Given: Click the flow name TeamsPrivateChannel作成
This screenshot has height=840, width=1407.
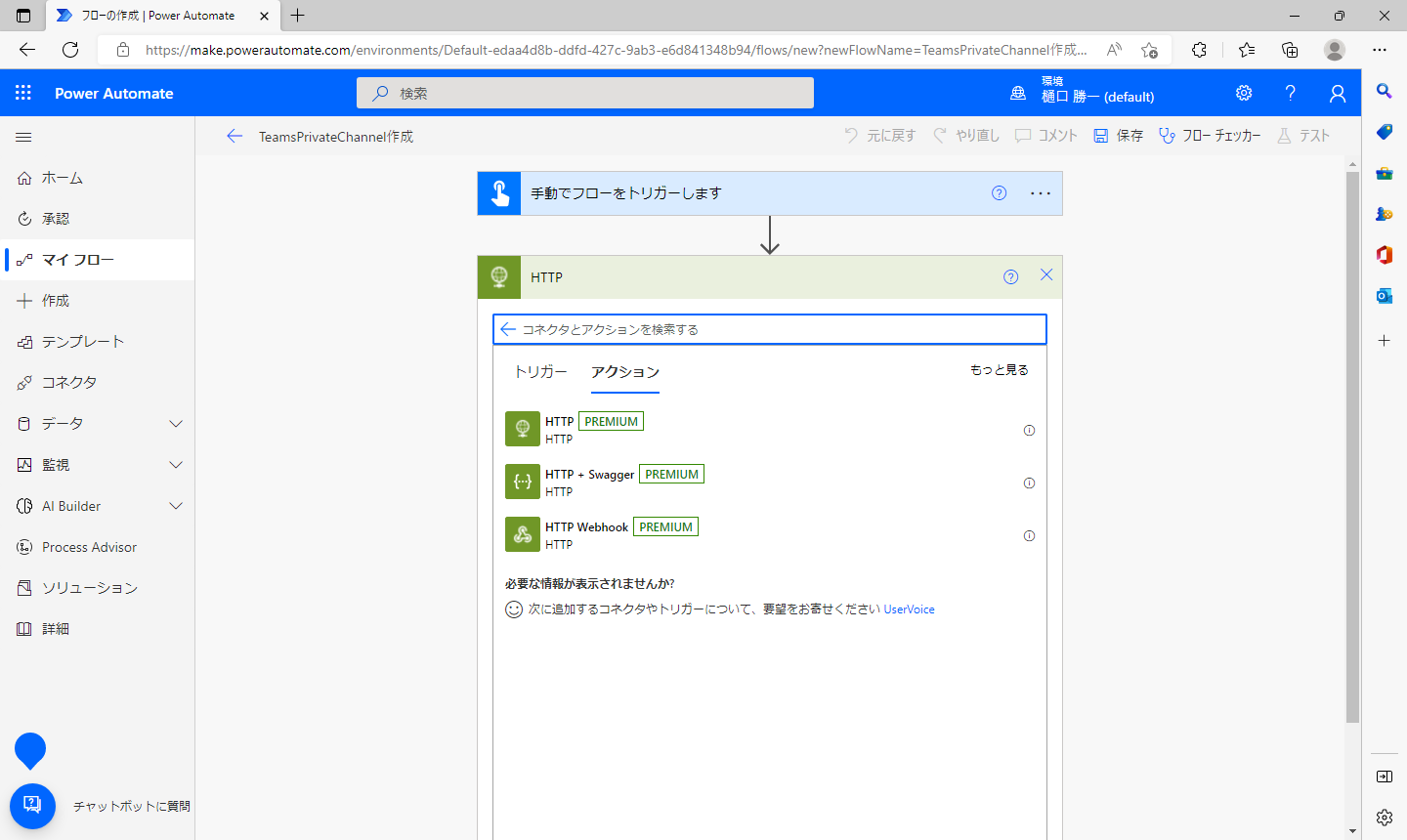Looking at the screenshot, I should pos(336,137).
